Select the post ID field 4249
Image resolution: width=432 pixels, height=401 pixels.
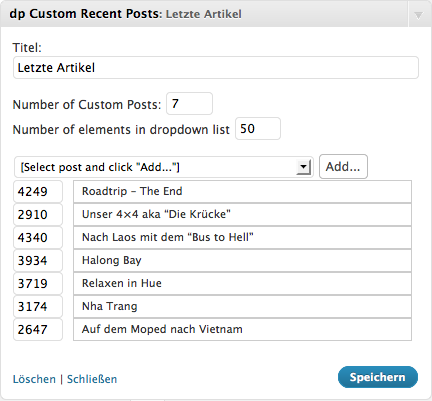38,191
